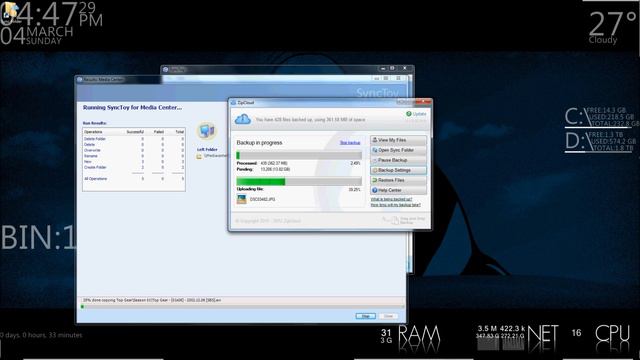Click the drag and drop backup area
This screenshot has width=640, height=360.
(x=404, y=220)
